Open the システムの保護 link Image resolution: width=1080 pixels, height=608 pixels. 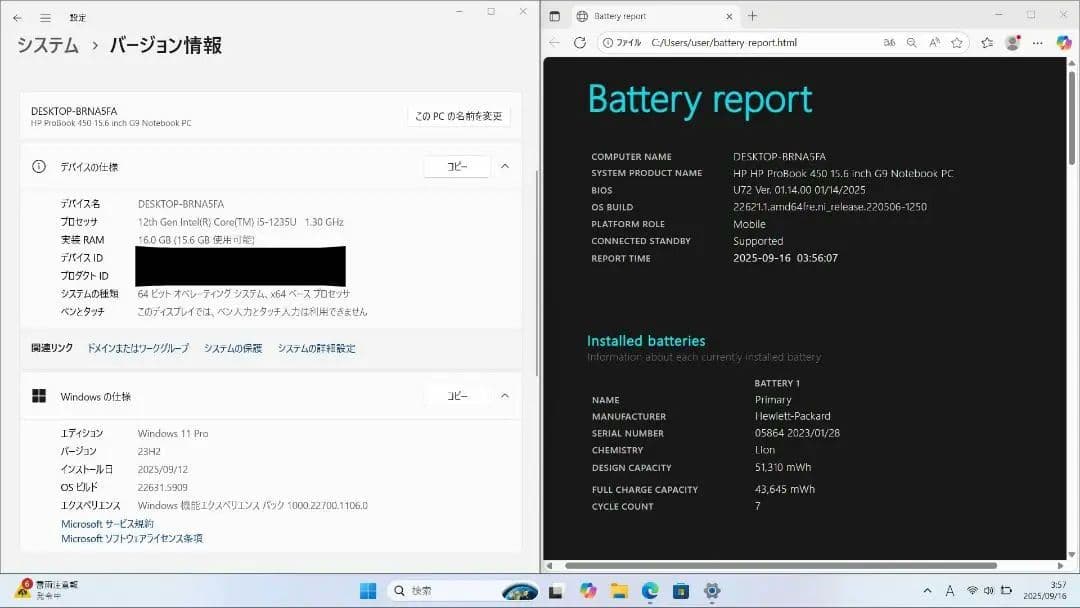[x=232, y=348]
